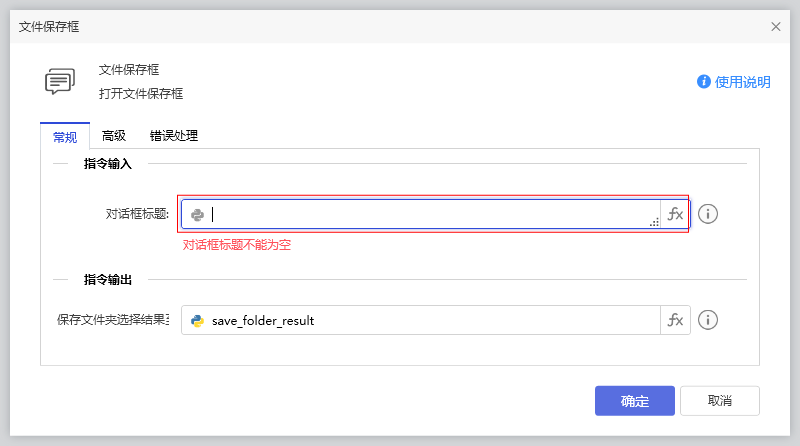
Task: Click the resize grip in the title input
Action: coord(654,222)
